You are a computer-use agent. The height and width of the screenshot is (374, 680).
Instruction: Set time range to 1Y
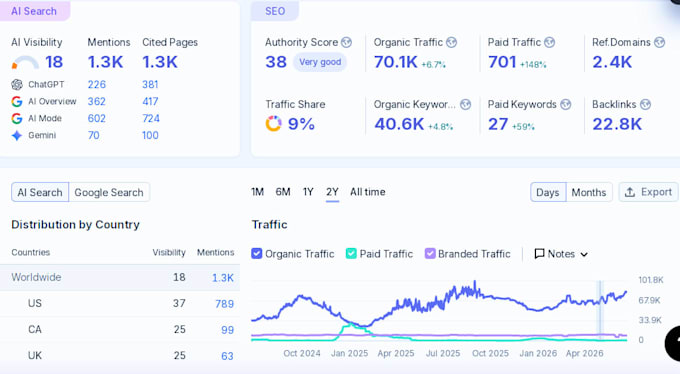(x=308, y=192)
